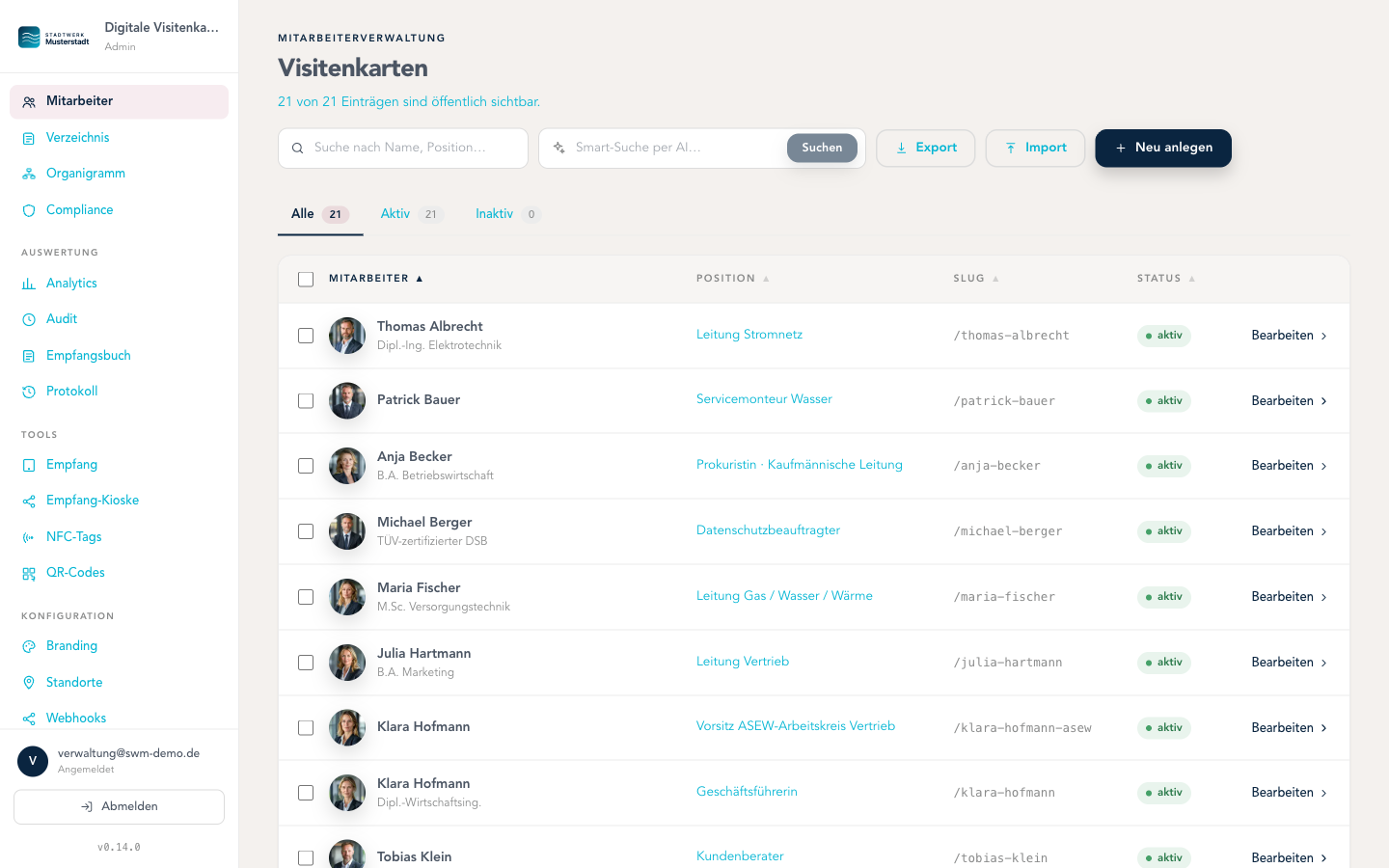Click the logout arrow icon beside Abmelden
The image size is (1389, 868).
point(87,806)
